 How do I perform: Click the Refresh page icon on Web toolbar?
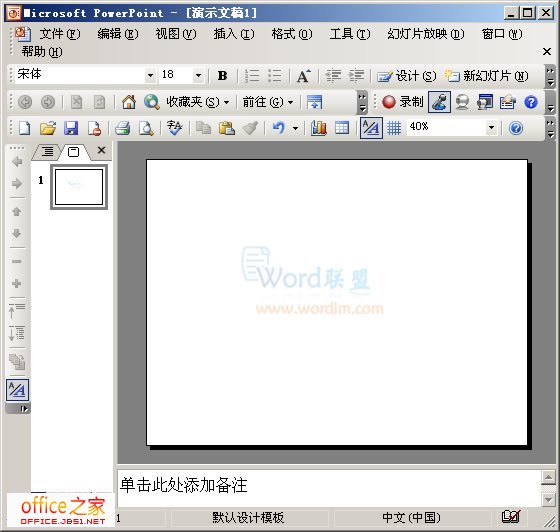[99, 102]
